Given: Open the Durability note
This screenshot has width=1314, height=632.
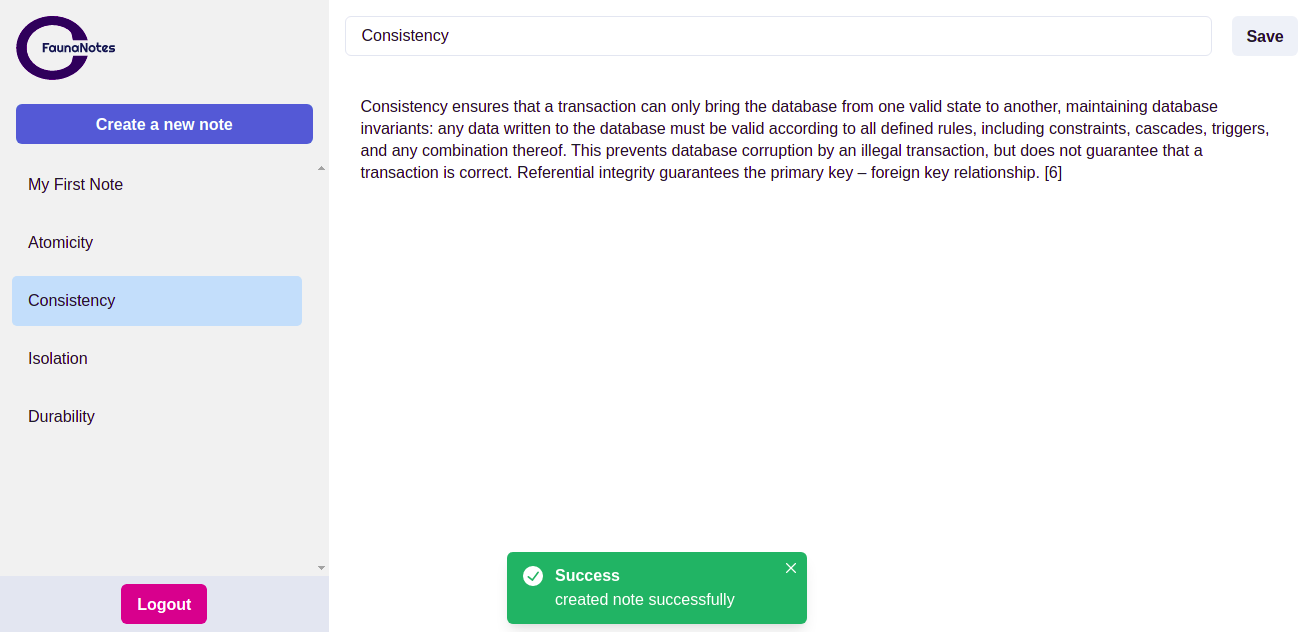Looking at the screenshot, I should 62,417.
